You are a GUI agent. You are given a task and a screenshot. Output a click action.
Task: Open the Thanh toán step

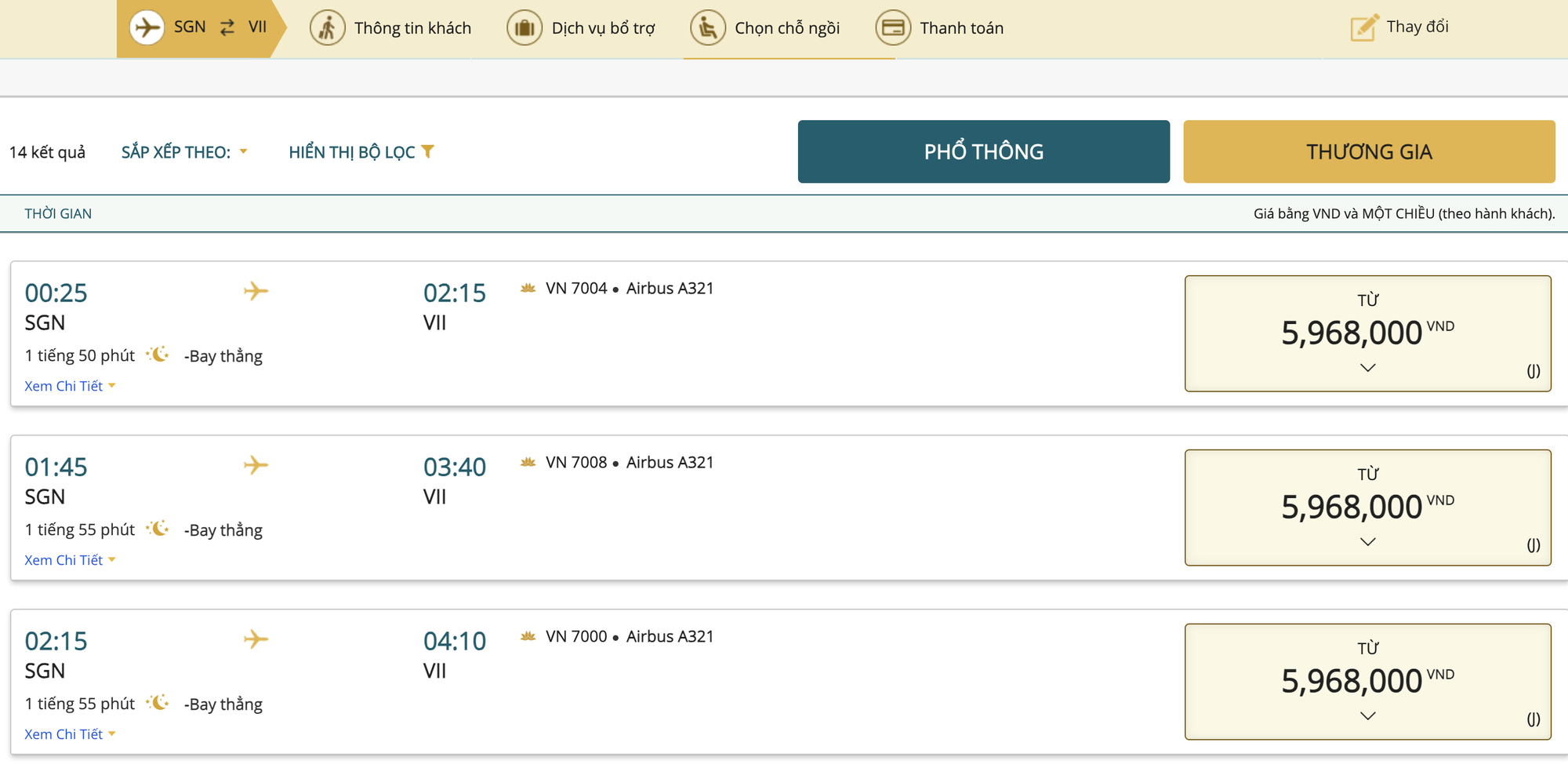tap(940, 28)
